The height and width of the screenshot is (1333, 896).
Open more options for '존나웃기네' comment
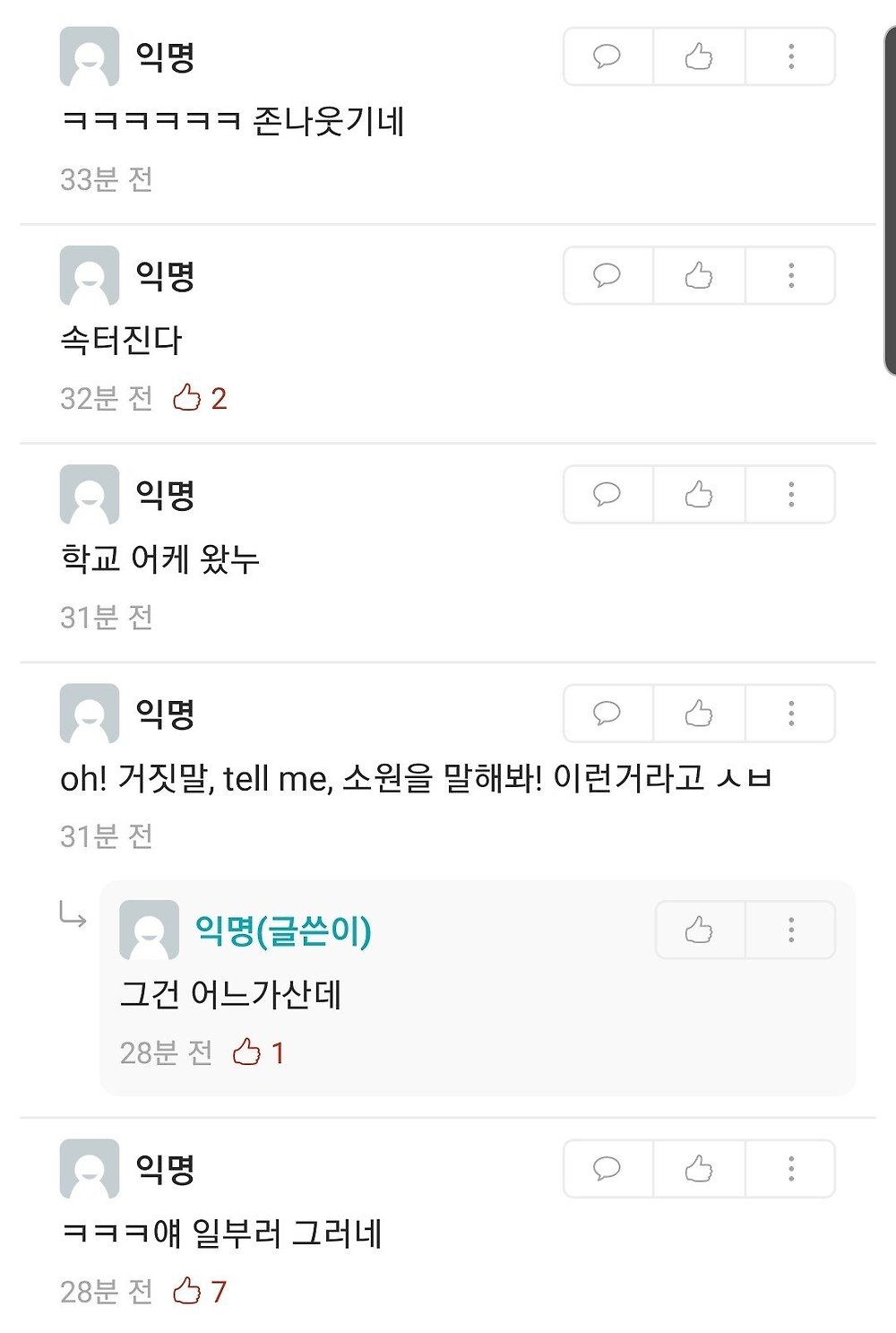coord(790,56)
